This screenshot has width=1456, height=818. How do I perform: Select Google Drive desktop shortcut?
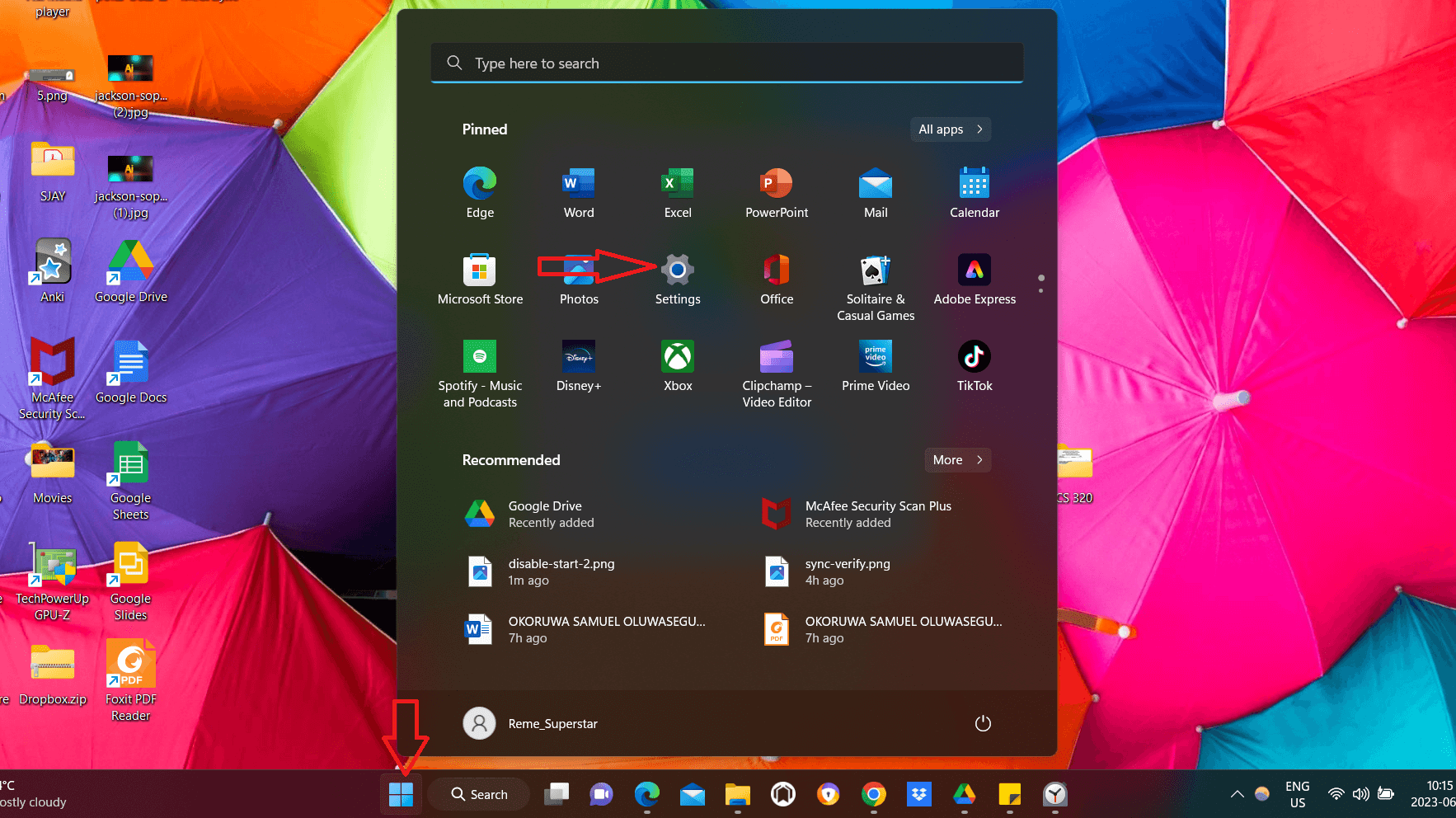tap(131, 271)
